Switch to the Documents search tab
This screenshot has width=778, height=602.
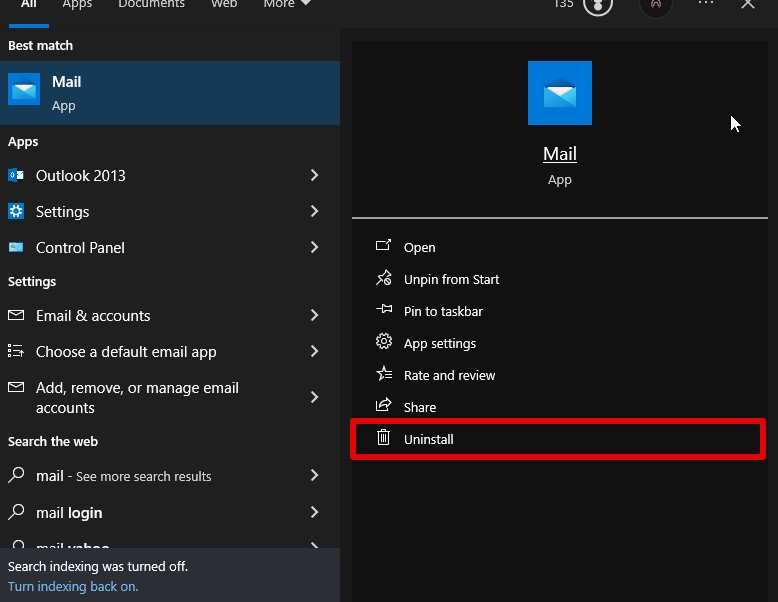click(151, 5)
